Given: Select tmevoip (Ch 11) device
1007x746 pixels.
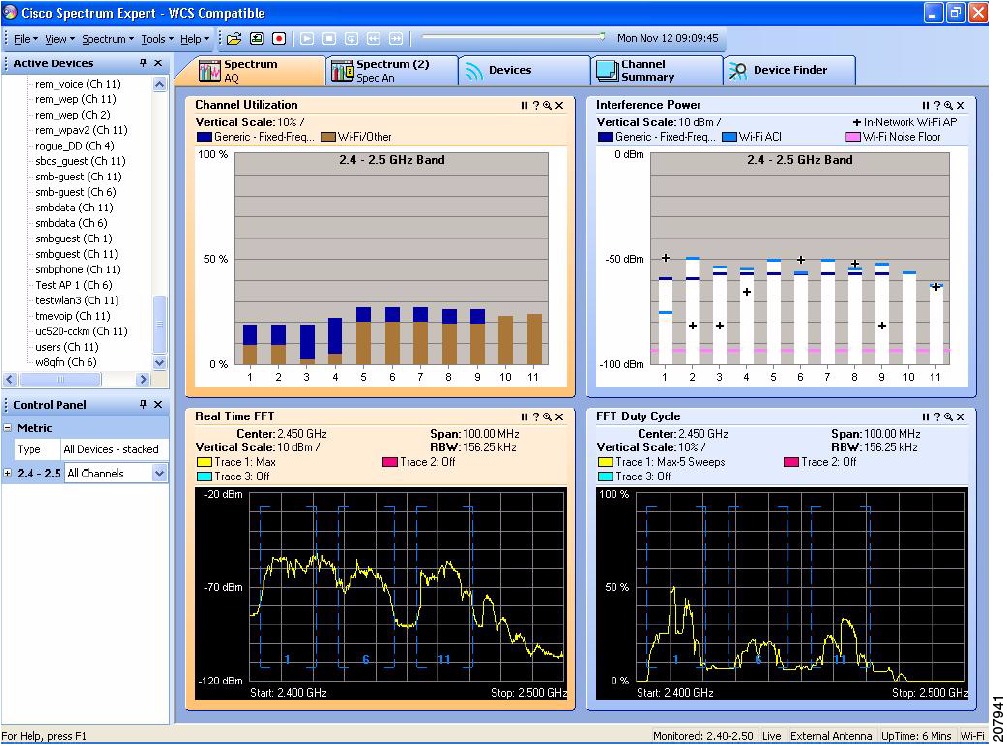Looking at the screenshot, I should 73,316.
